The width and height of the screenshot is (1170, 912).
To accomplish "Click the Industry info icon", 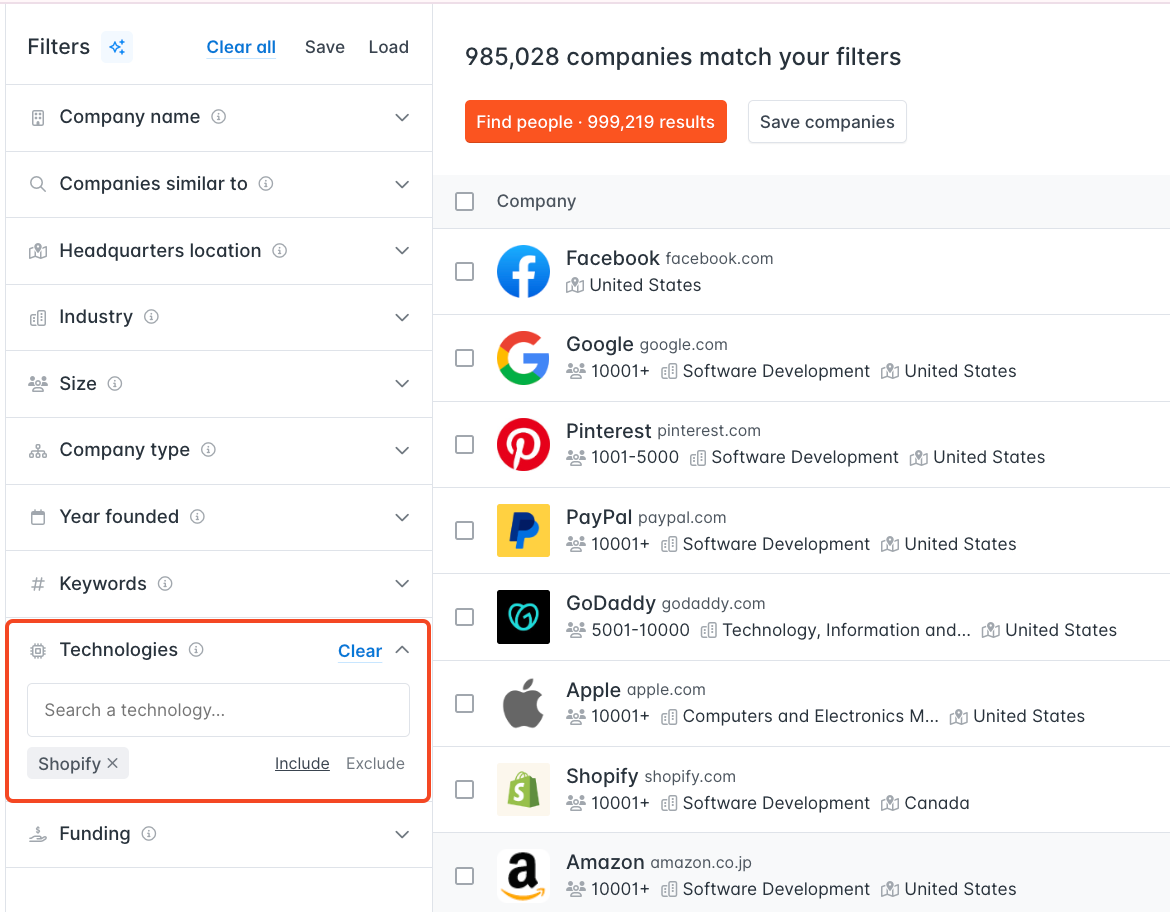I will pyautogui.click(x=151, y=316).
